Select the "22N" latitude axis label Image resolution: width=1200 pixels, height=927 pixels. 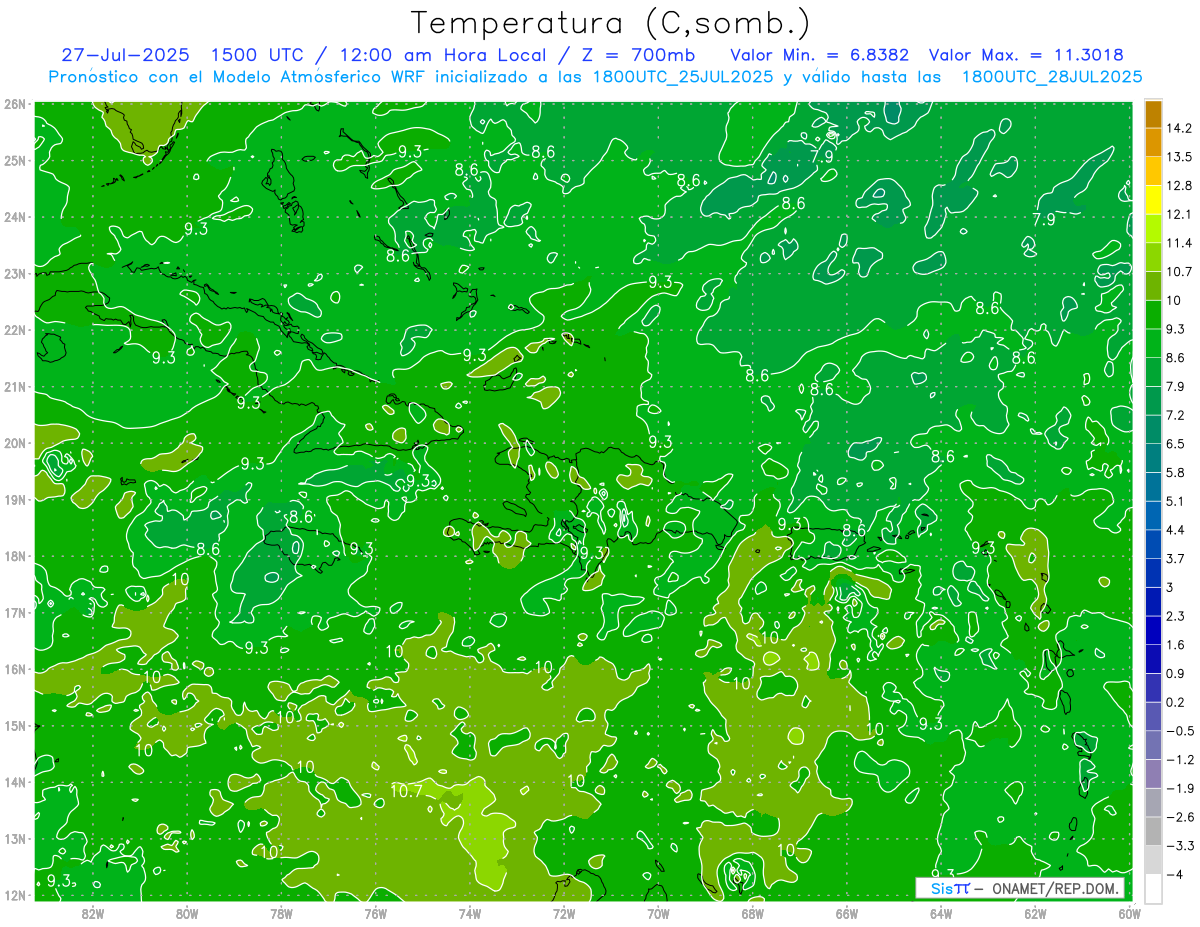[14, 330]
